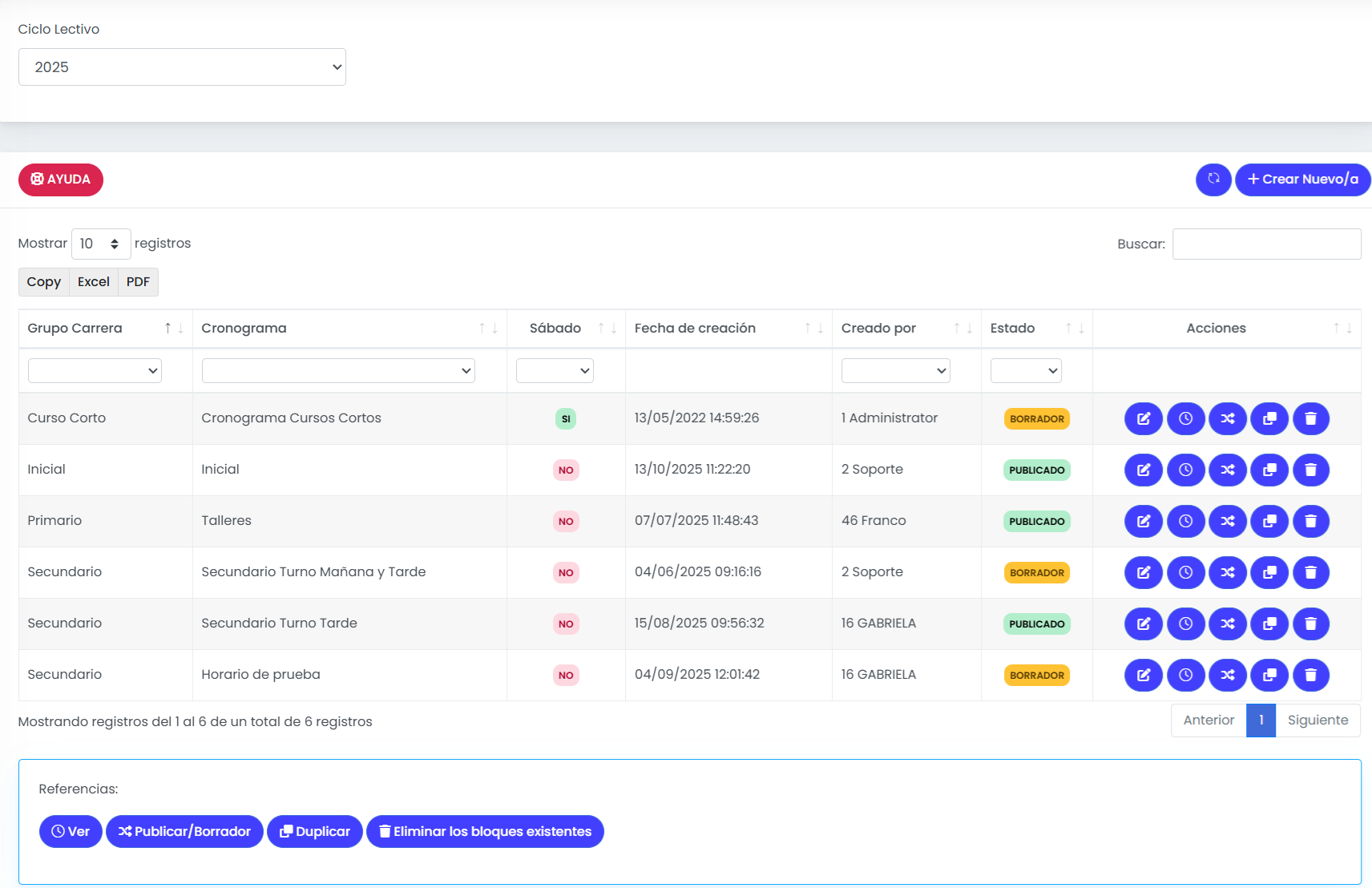Open the Sábado filter dropdown
Image resolution: width=1372 pixels, height=888 pixels.
555,370
